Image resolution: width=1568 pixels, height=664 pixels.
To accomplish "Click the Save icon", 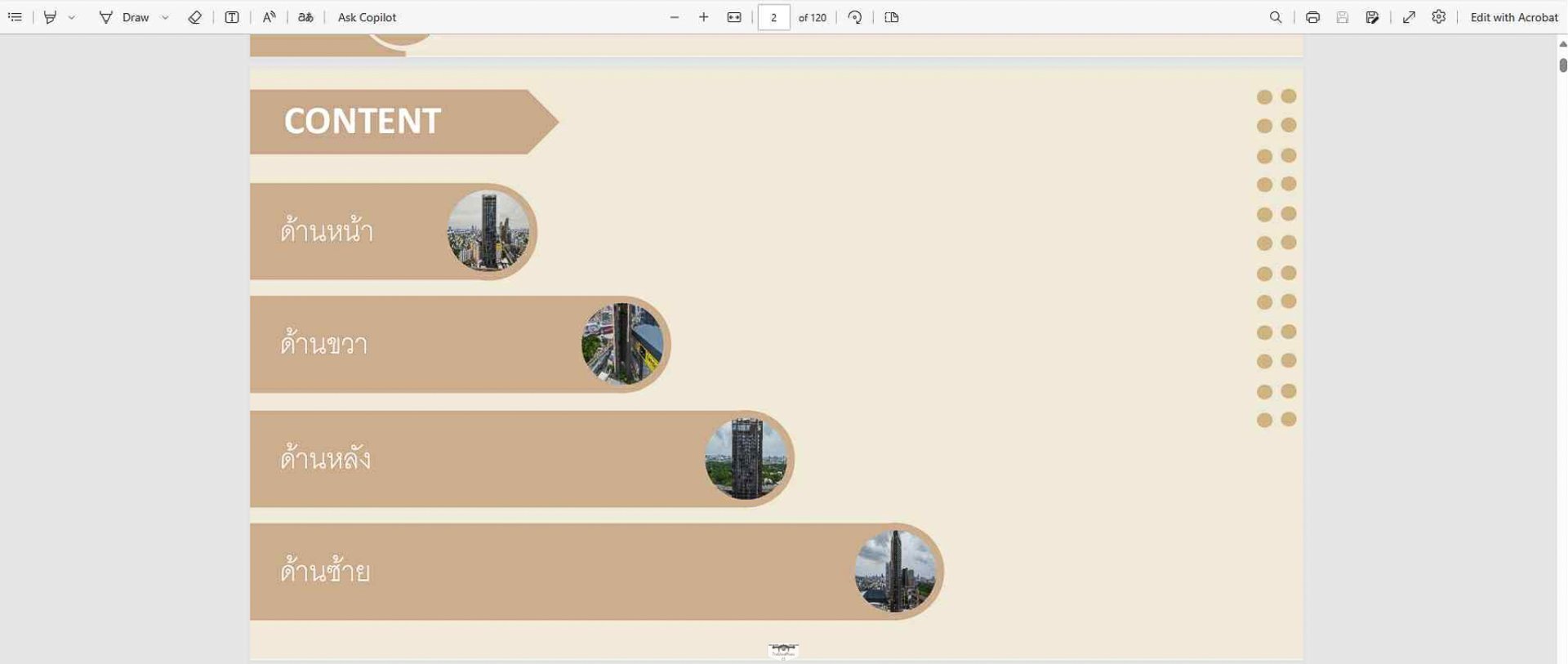I will click(1343, 17).
